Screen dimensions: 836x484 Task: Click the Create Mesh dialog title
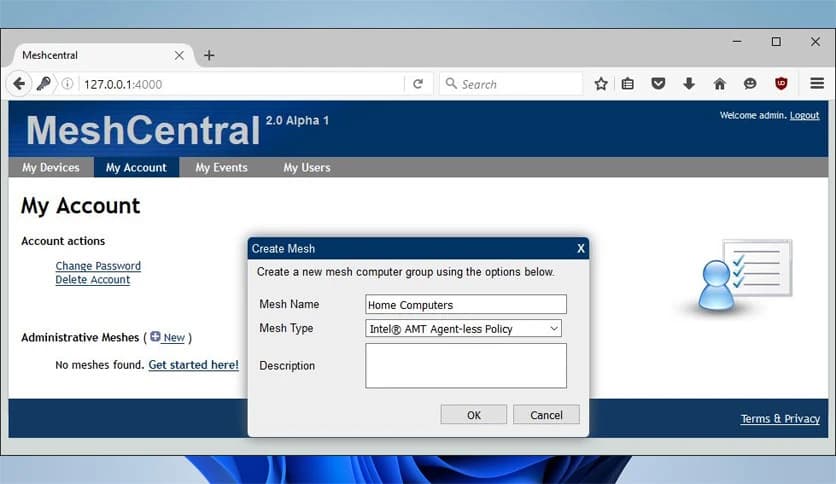[x=283, y=248]
